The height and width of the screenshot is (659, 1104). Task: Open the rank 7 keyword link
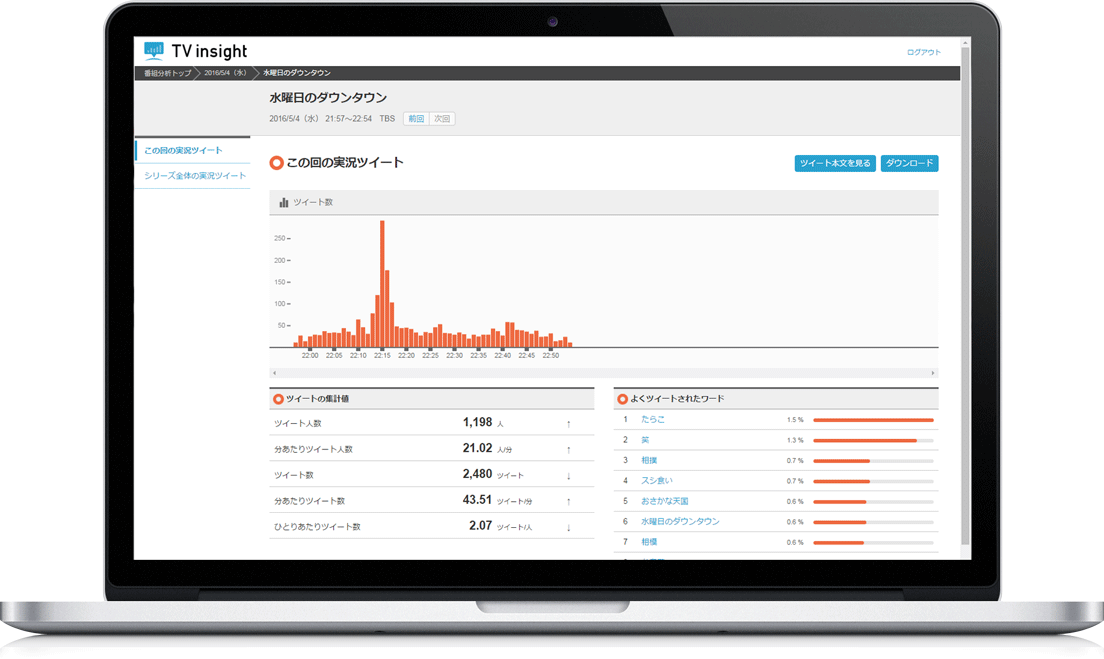point(649,542)
